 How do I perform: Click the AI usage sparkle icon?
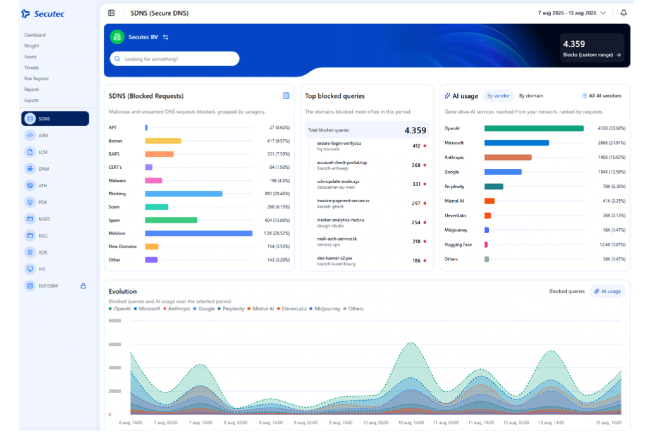447,96
